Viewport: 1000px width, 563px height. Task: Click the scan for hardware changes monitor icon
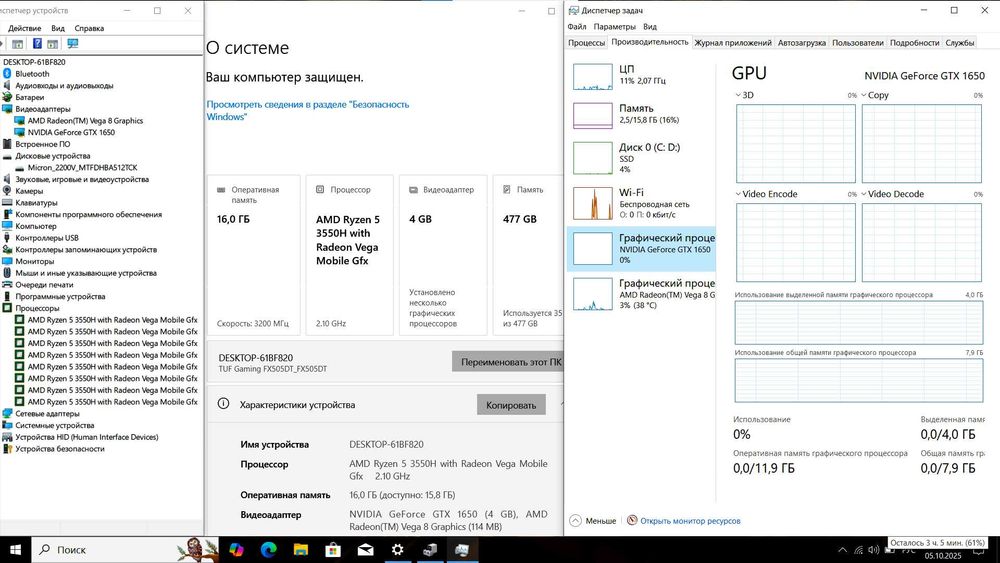point(73,43)
